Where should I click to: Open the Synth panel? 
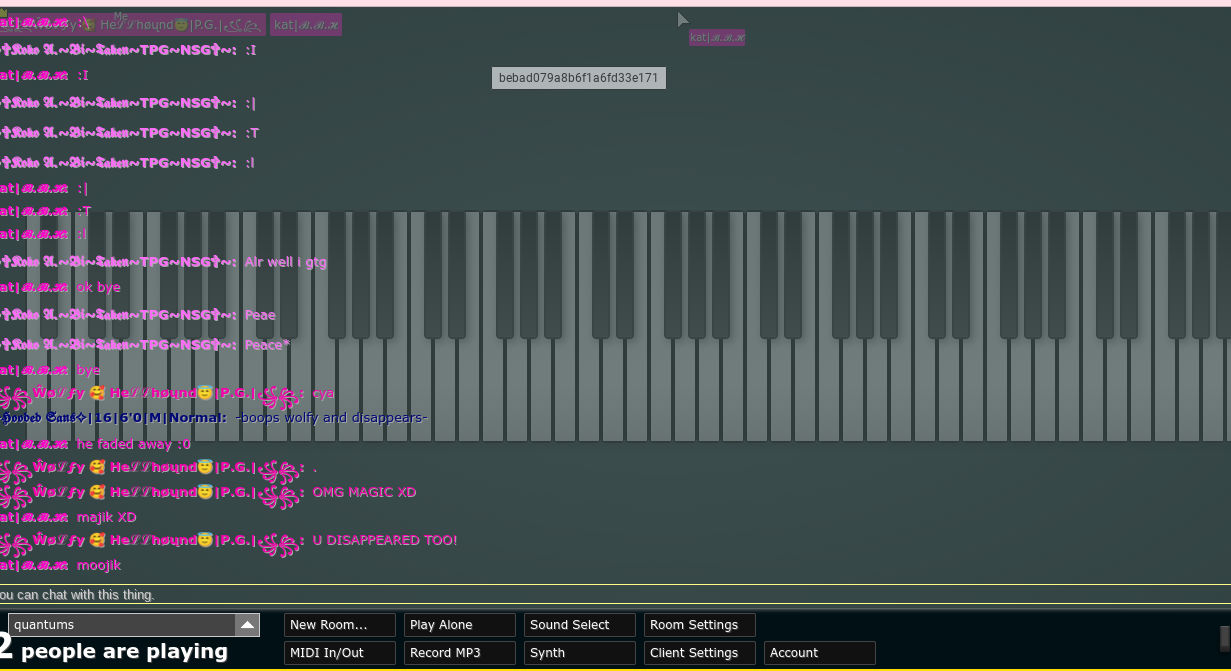[580, 653]
